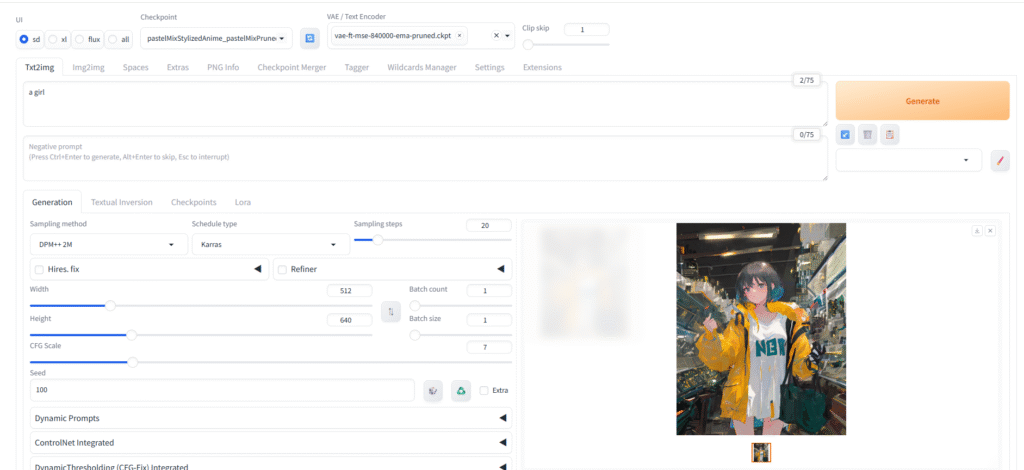Click the Width value box showing 512
1024x470 pixels.
(349, 291)
